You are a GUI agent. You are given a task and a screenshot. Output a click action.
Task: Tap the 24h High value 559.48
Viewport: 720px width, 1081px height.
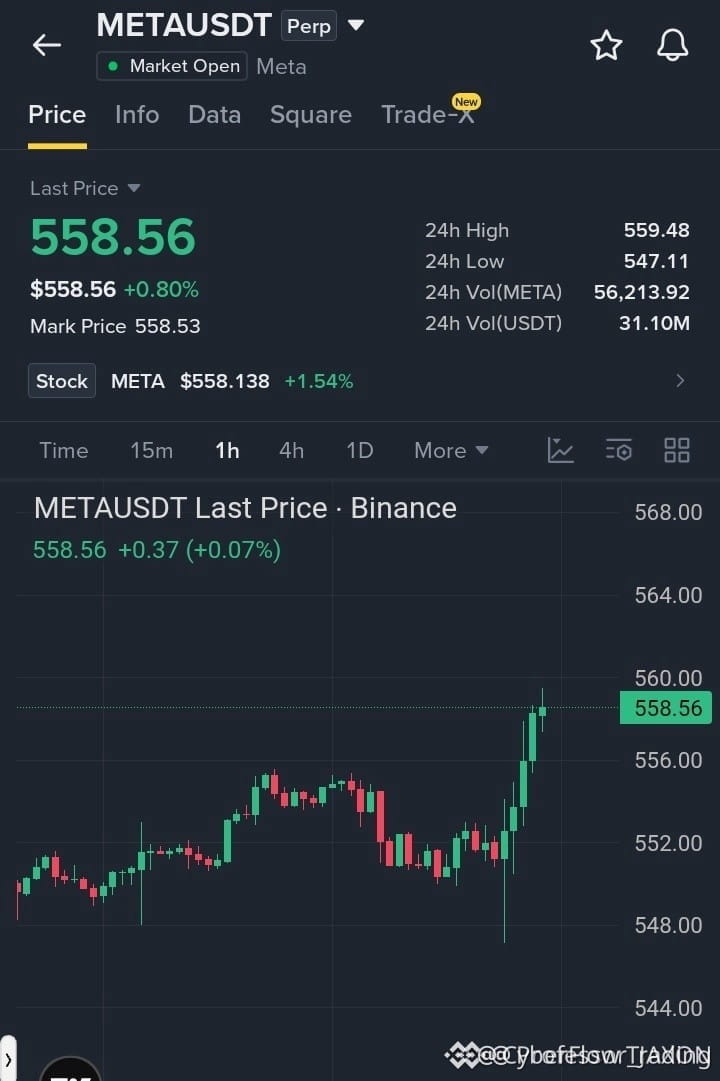pos(656,230)
